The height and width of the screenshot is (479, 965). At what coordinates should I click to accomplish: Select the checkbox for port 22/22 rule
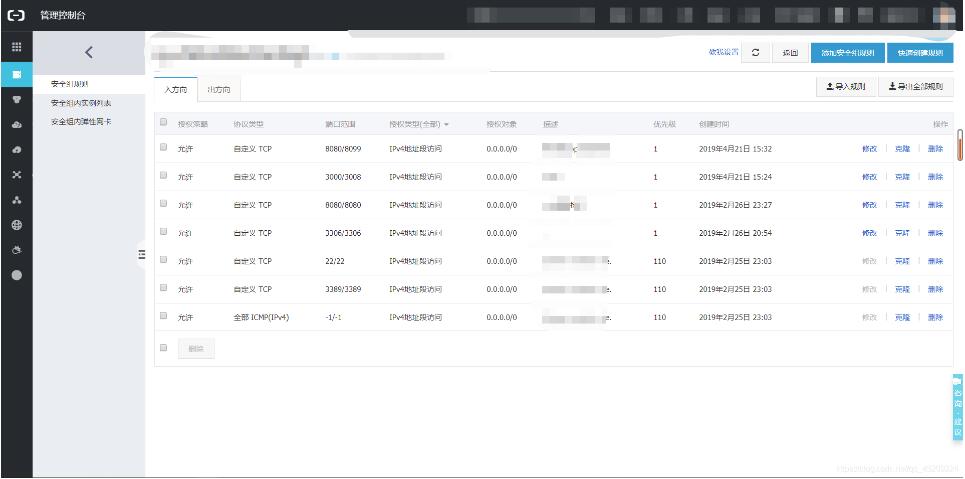coord(164,260)
